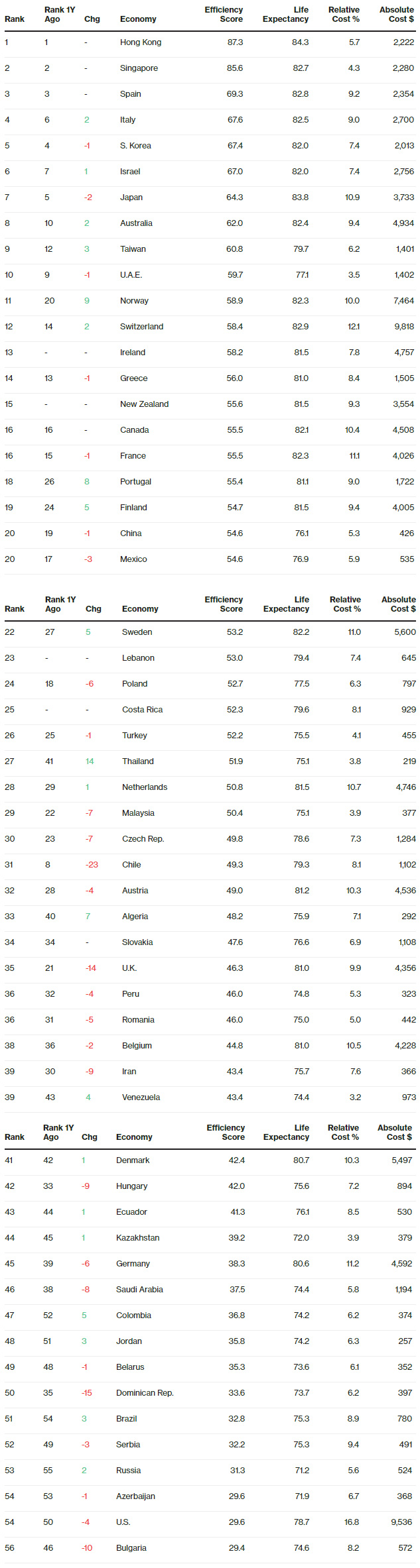The width and height of the screenshot is (420, 1568).
Task: Click the Bulgaria economy name
Action: tap(131, 1548)
